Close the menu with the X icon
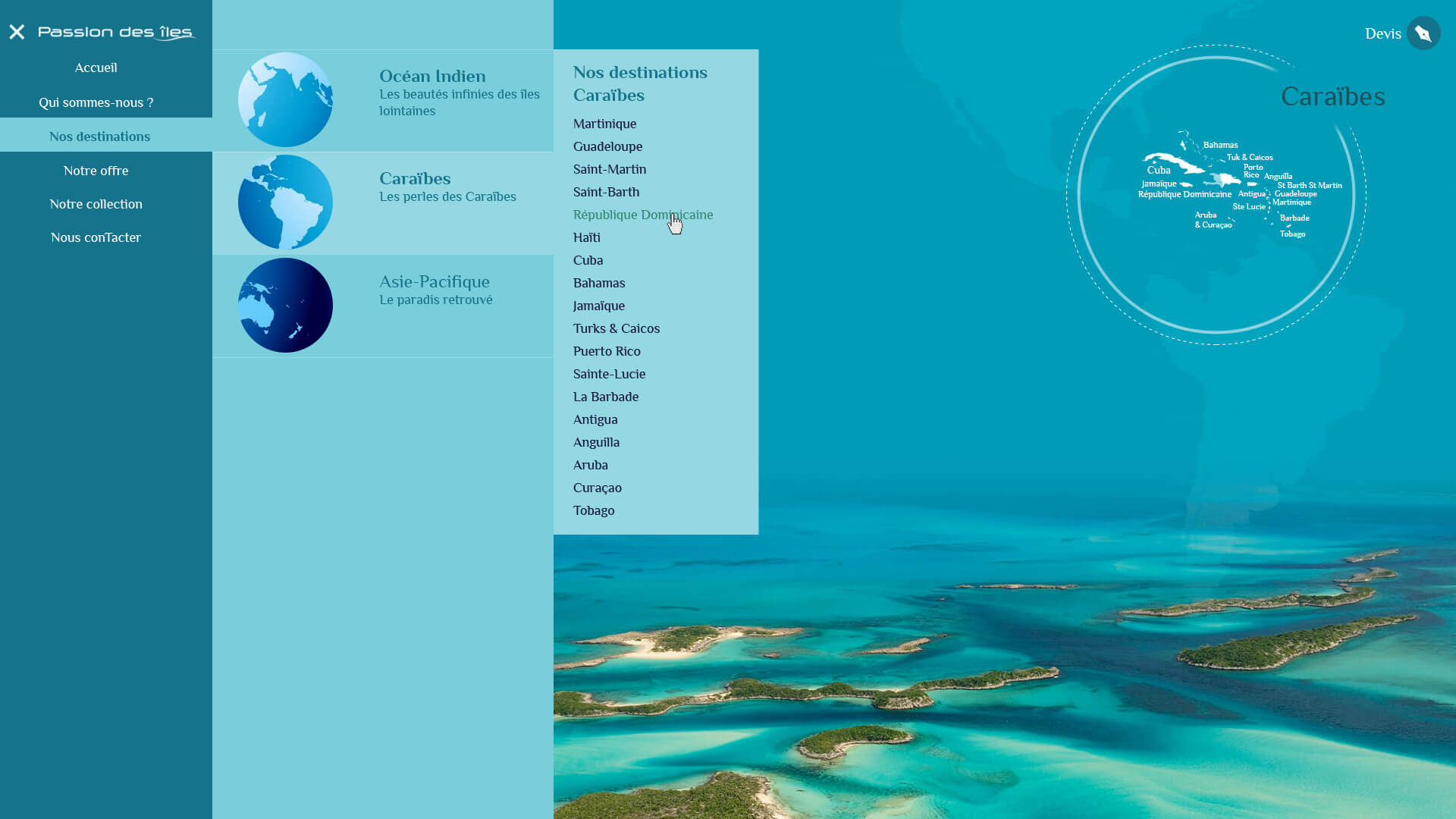Image resolution: width=1456 pixels, height=819 pixels. click(x=17, y=32)
